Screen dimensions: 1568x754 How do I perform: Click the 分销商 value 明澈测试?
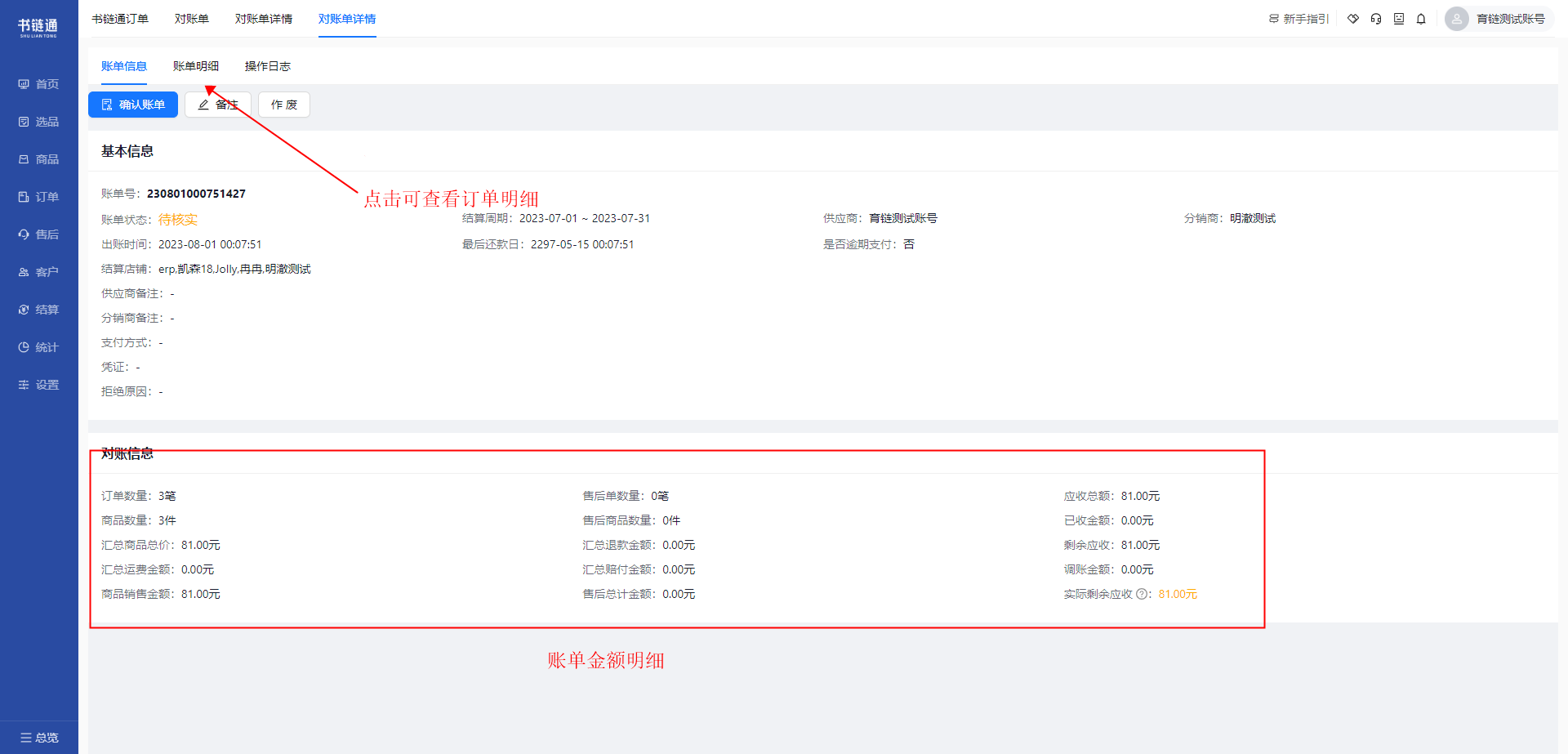coord(1253,218)
